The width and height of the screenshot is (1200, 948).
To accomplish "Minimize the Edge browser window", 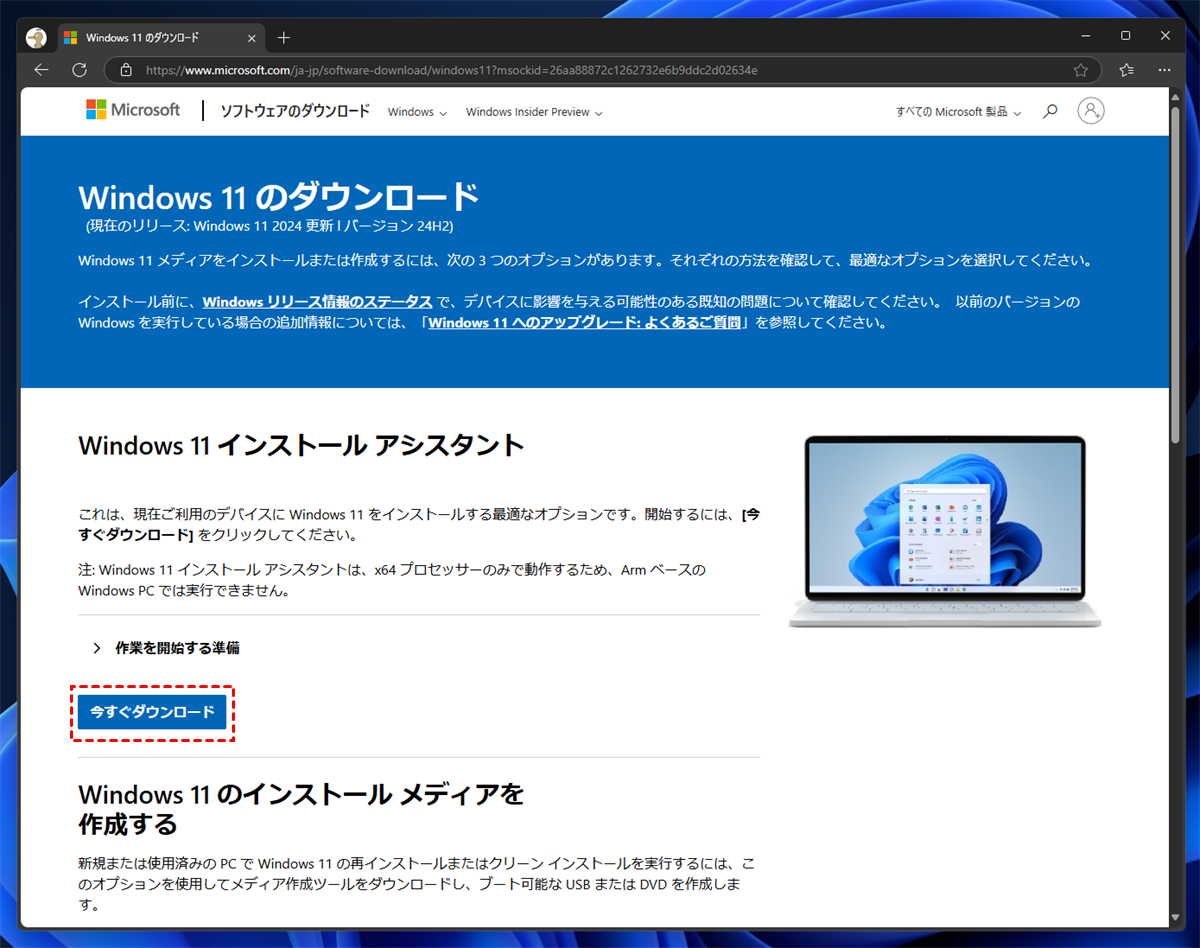I will (1087, 35).
